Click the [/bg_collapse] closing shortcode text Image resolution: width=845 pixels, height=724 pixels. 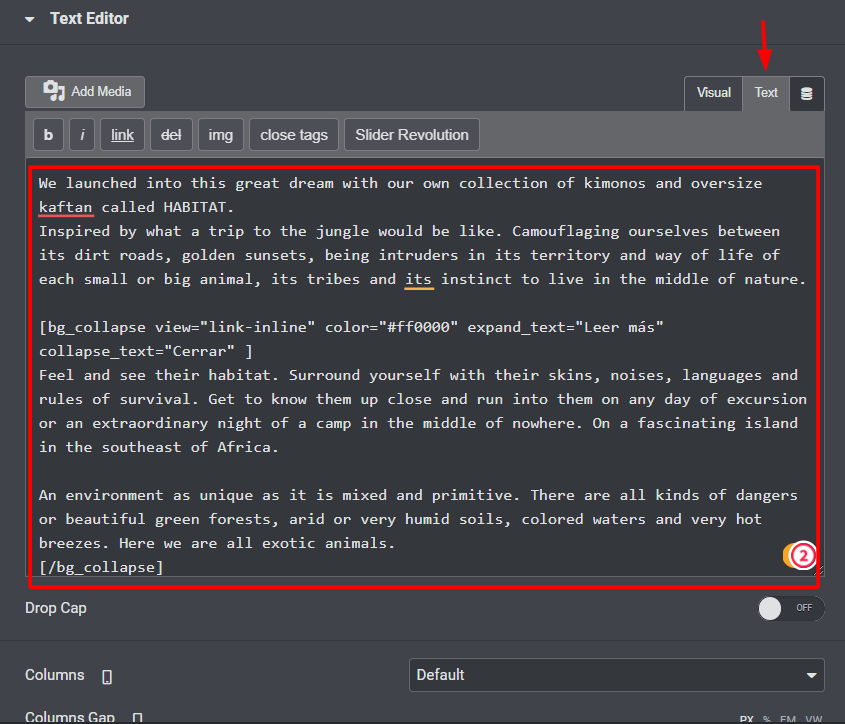tap(101, 567)
